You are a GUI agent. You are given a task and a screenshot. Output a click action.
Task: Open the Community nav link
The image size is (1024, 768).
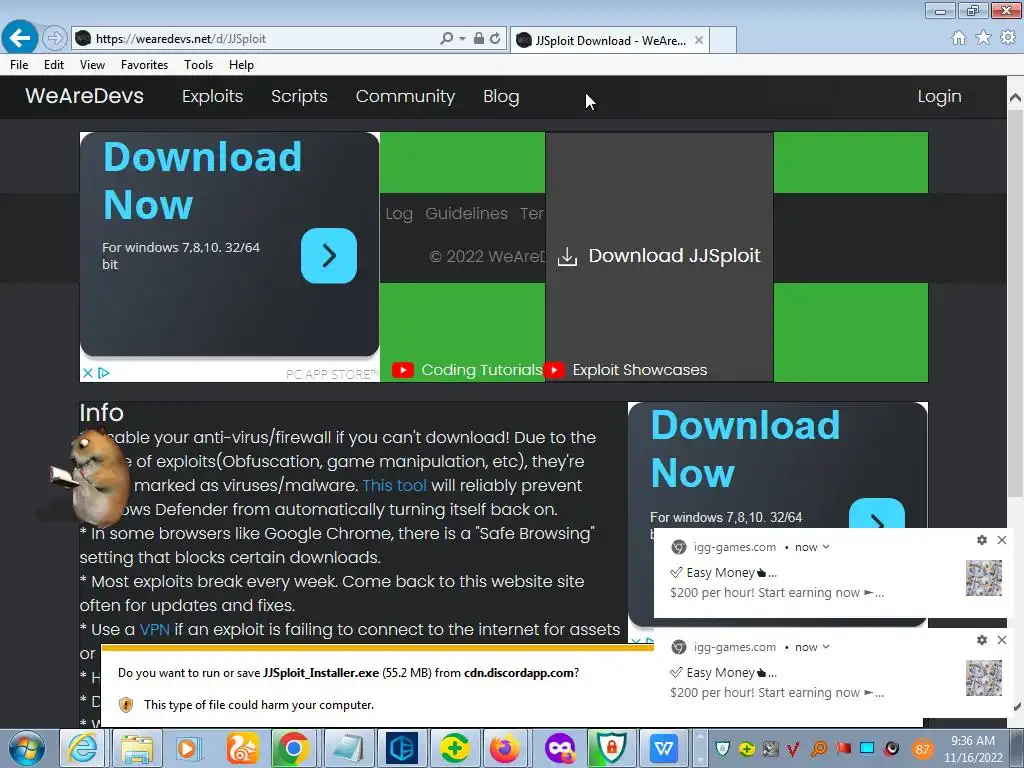405,96
